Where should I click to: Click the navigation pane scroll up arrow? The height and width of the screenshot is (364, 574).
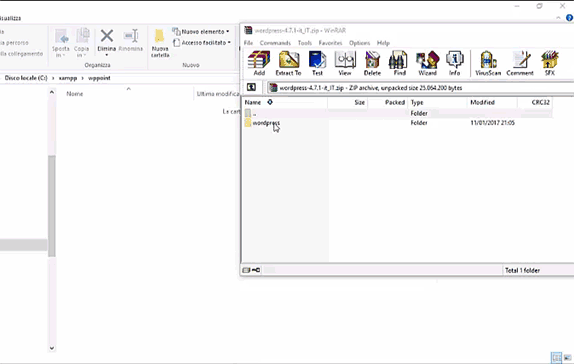pos(52,92)
